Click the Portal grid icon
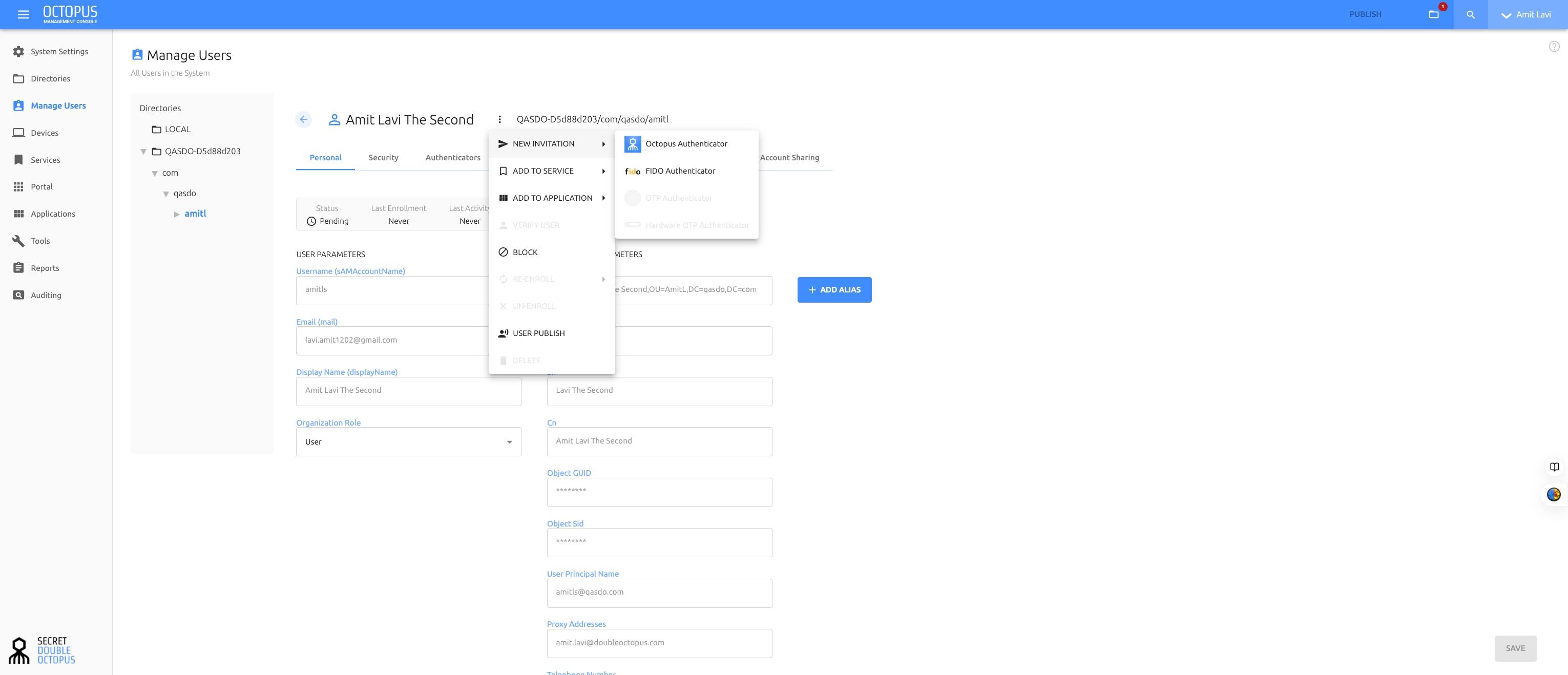Screen dimensions: 1568x675 point(19,187)
